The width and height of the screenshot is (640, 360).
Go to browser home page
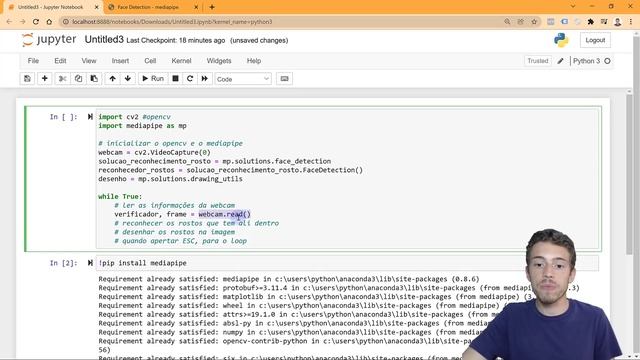pos(49,22)
